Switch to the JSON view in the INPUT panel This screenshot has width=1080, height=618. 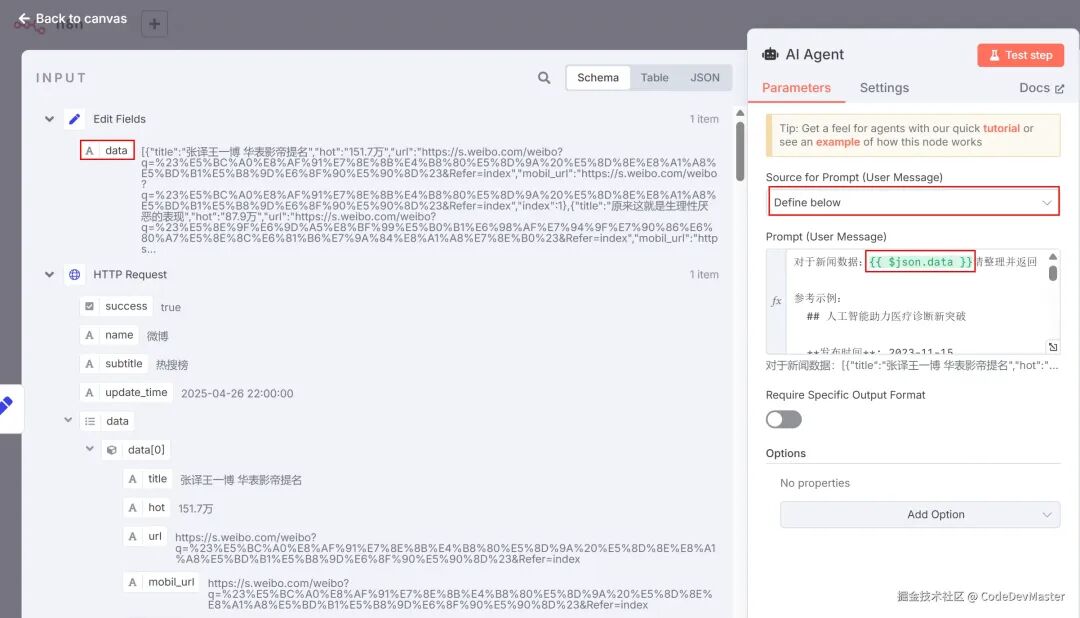705,77
